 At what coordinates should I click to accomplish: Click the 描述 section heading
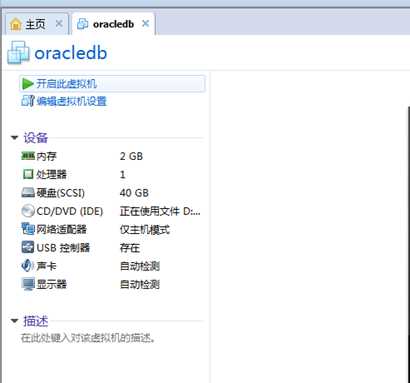36,321
